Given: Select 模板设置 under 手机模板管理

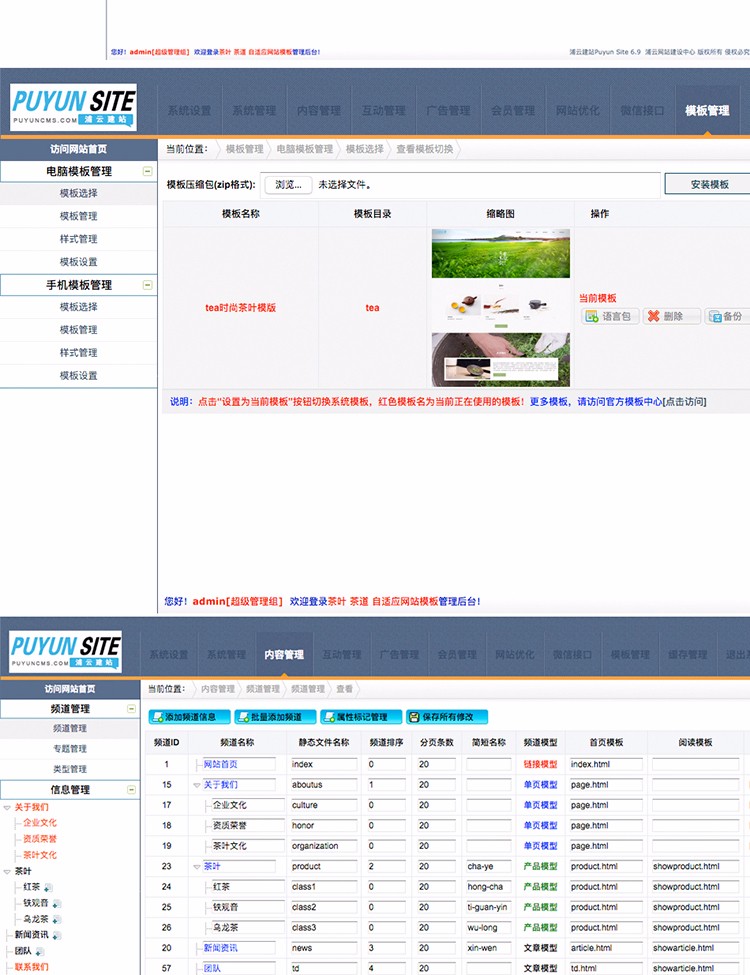Looking at the screenshot, I should tap(78, 376).
